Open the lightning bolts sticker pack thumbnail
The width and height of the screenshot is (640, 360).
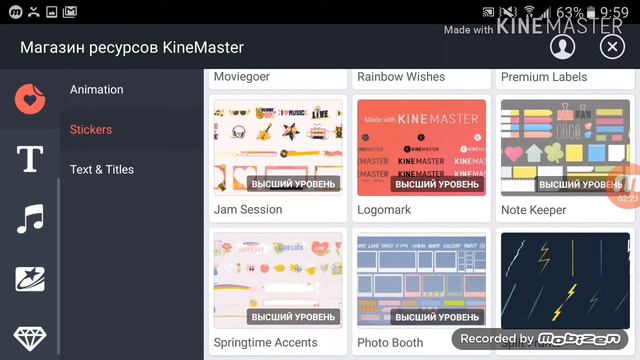point(565,280)
